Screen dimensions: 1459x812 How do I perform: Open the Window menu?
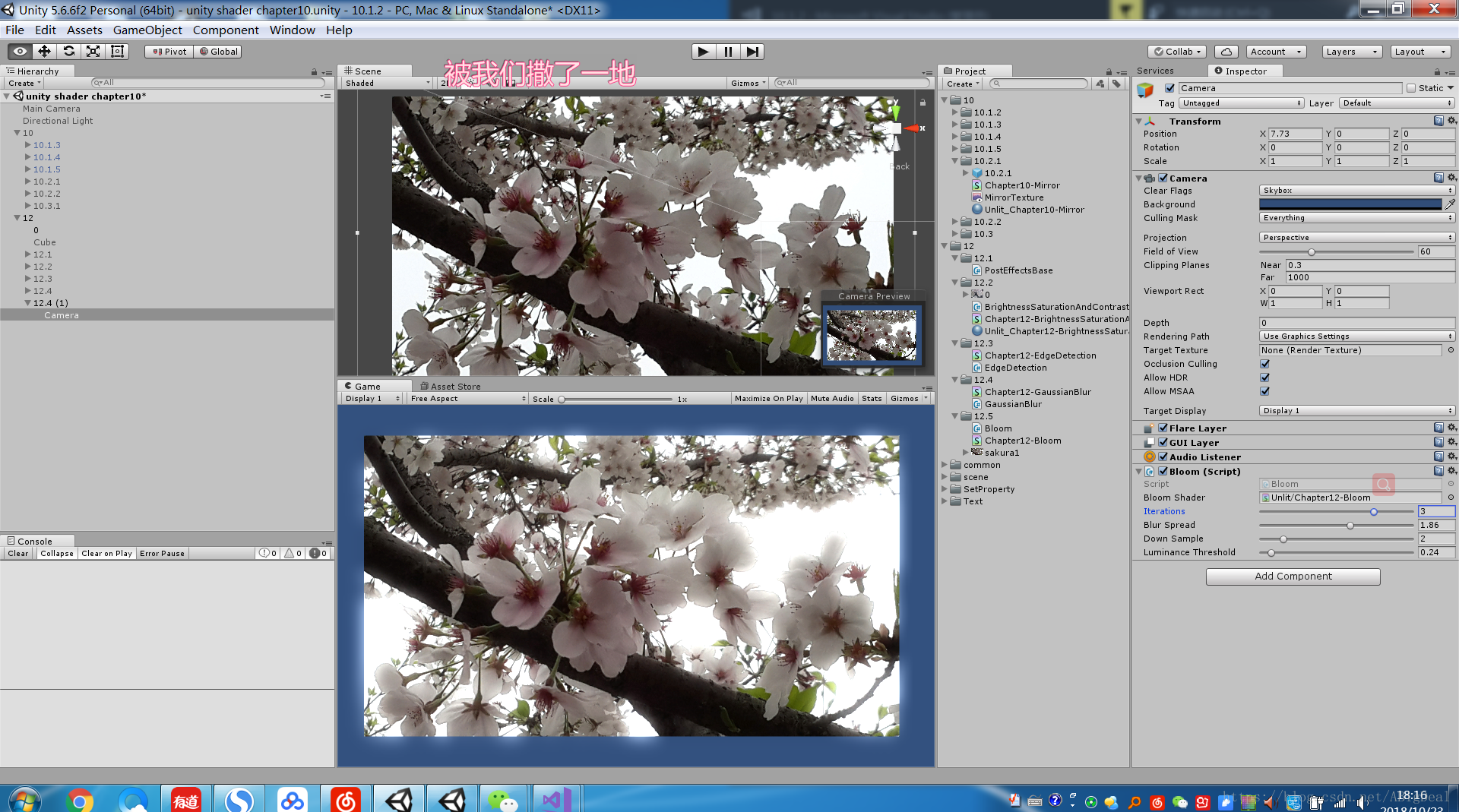292,30
